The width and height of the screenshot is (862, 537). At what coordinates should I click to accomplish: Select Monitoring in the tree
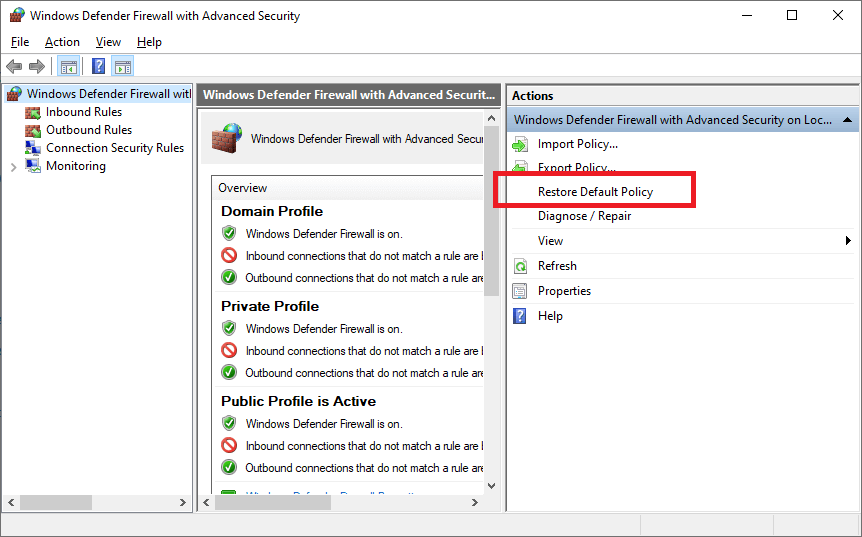click(x=76, y=166)
